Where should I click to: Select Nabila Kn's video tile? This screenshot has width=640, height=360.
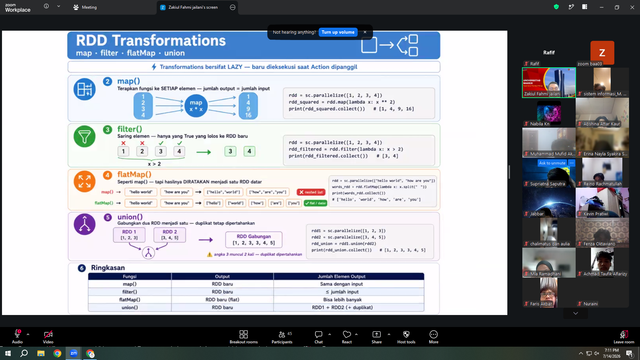pos(549,113)
